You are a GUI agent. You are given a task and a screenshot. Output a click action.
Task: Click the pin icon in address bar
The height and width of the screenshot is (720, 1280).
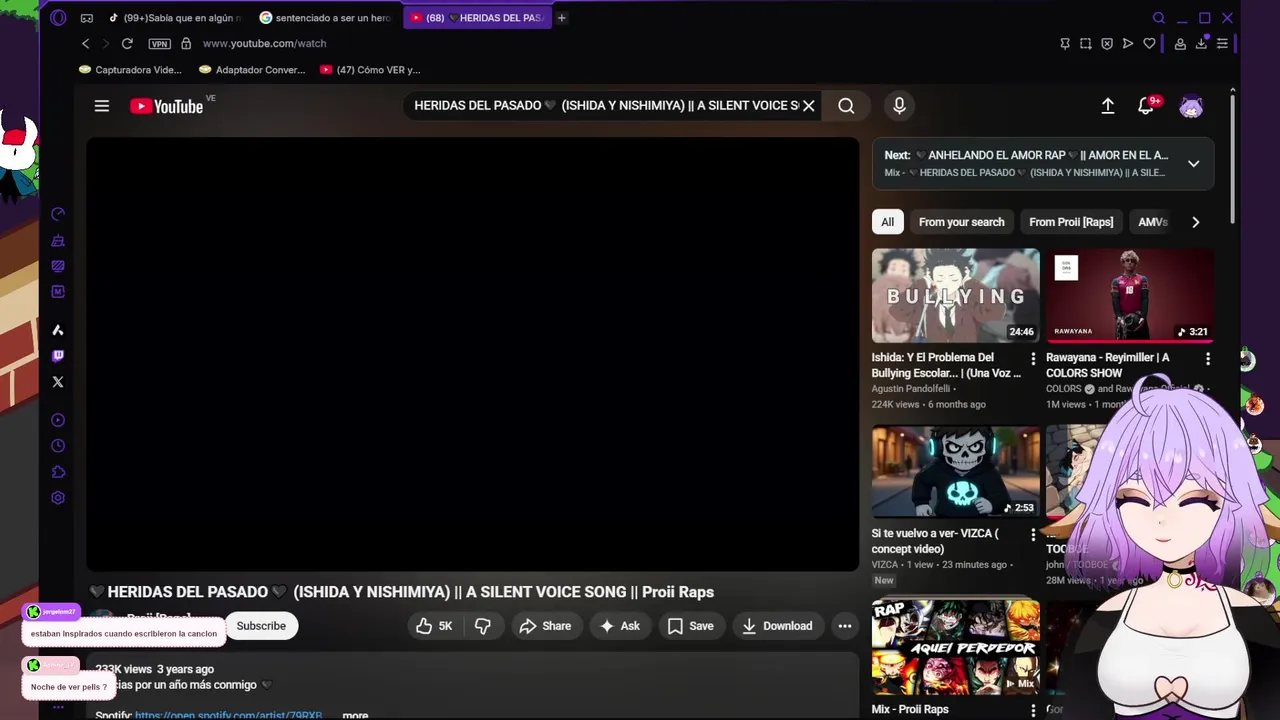[1065, 44]
